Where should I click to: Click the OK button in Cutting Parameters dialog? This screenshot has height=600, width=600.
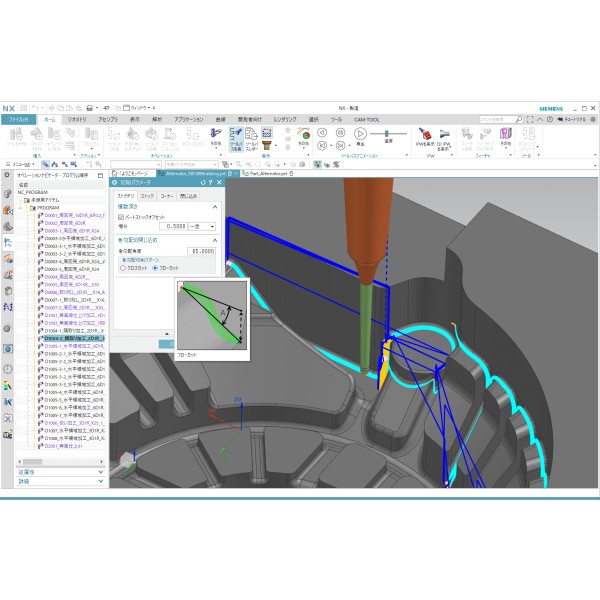click(167, 344)
